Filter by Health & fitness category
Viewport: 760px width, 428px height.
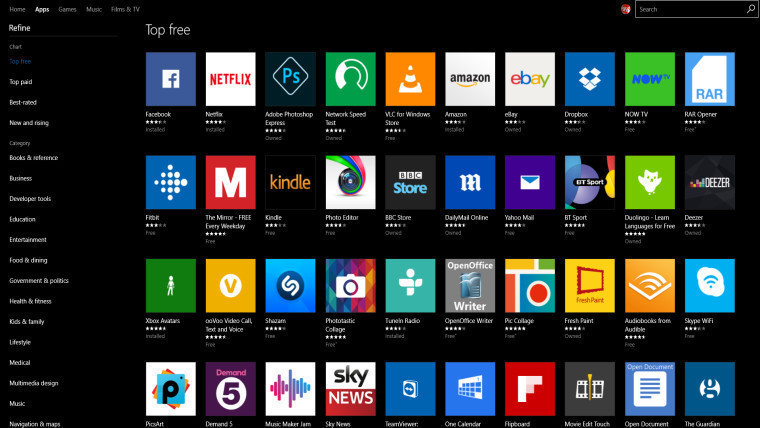[30, 301]
